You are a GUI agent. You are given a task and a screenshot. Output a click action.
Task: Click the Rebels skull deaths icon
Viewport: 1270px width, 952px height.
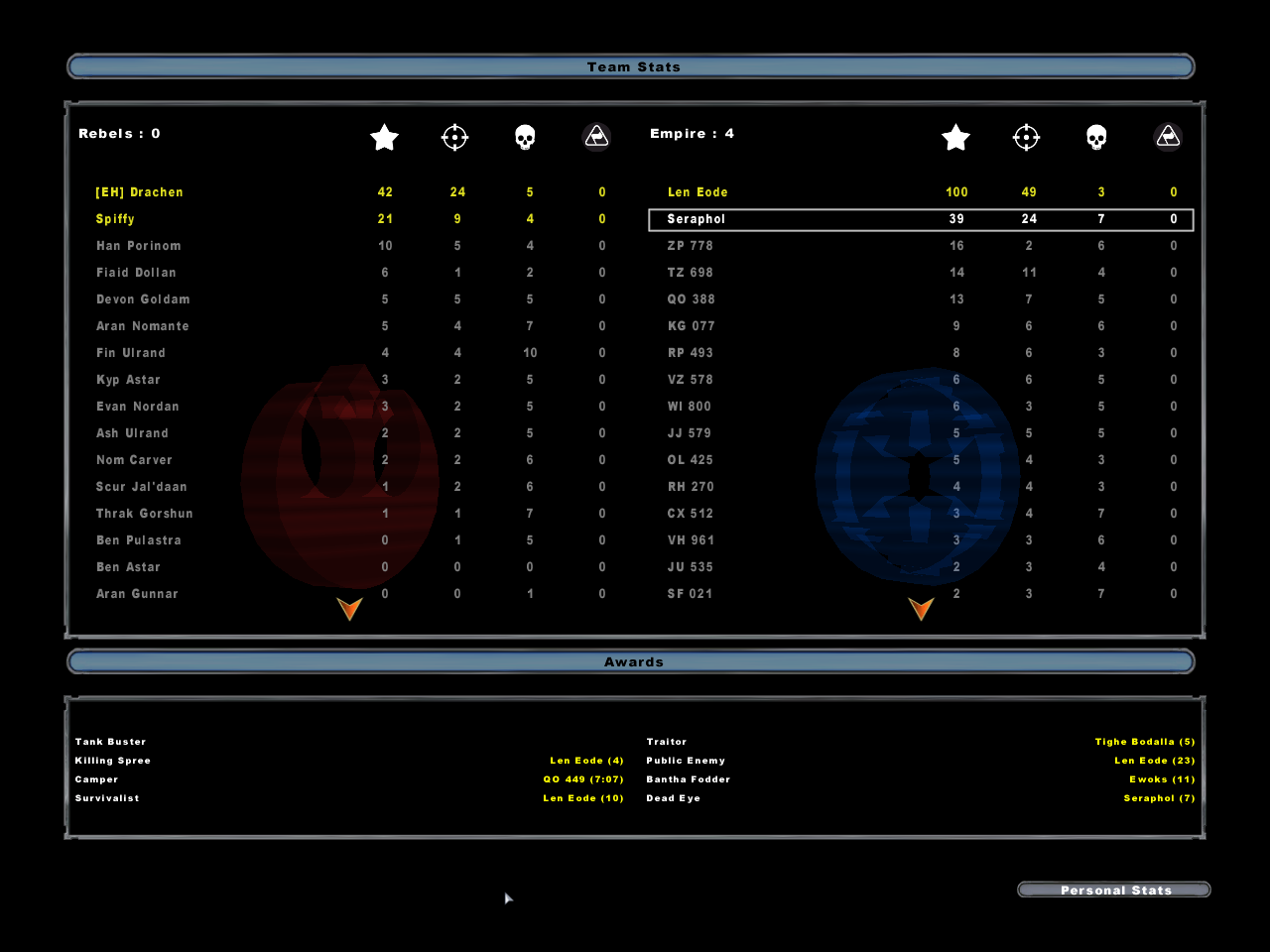(526, 137)
